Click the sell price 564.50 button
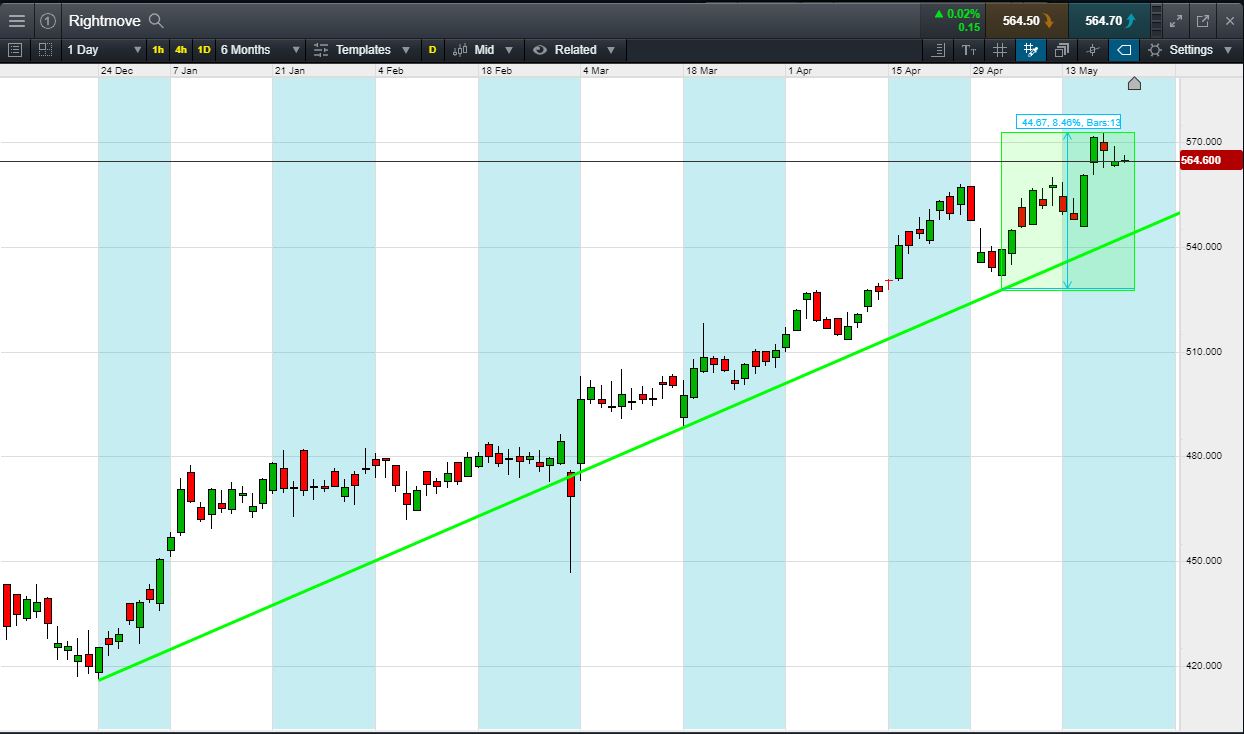1244x734 pixels. click(x=1026, y=20)
